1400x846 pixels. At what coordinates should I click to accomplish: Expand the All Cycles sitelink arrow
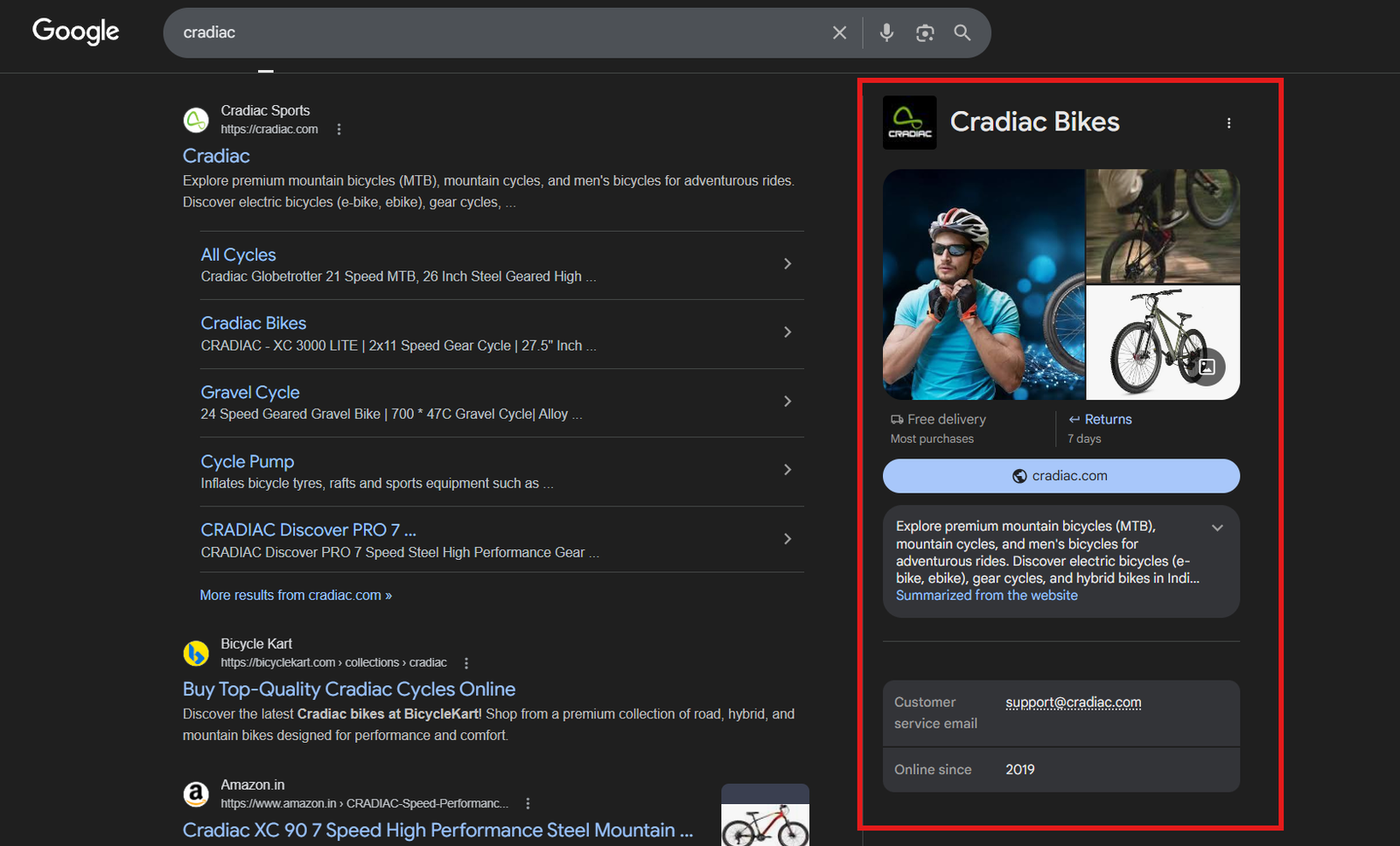coord(787,264)
